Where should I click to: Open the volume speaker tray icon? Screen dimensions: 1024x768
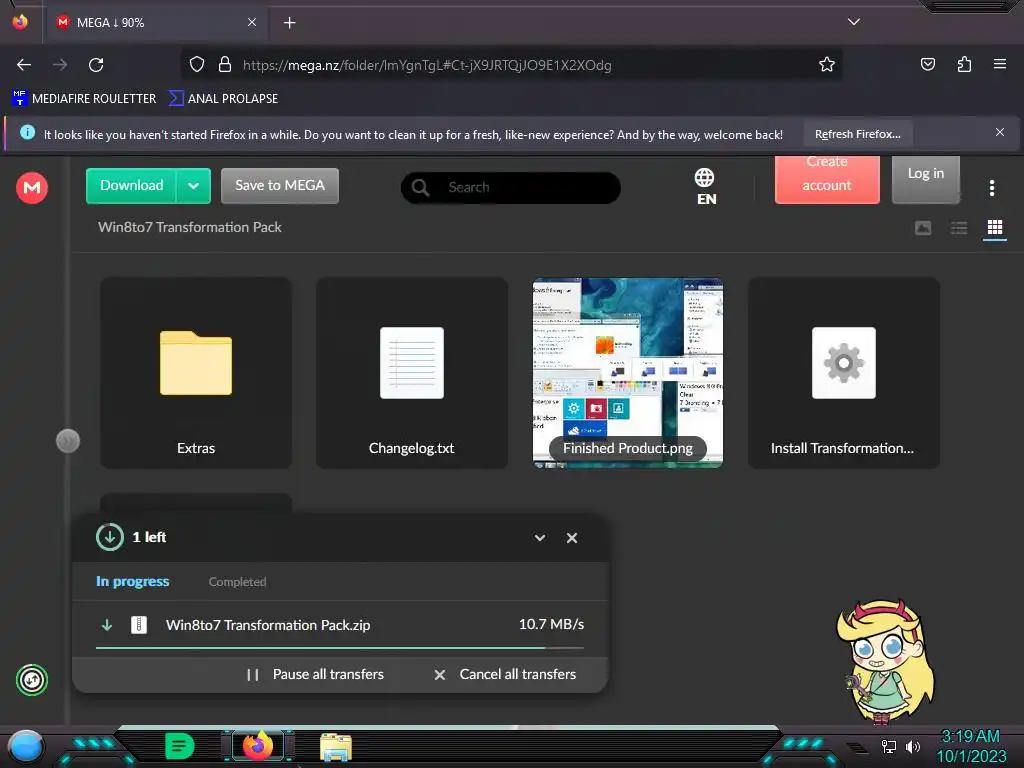pyautogui.click(x=913, y=746)
